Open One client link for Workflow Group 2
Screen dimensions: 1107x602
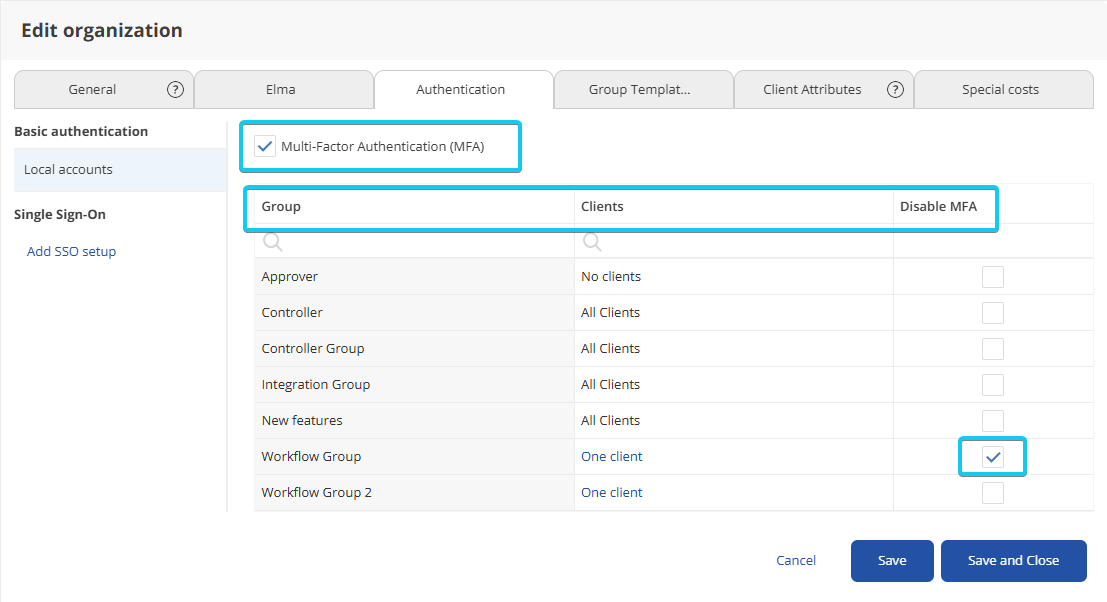pos(611,493)
